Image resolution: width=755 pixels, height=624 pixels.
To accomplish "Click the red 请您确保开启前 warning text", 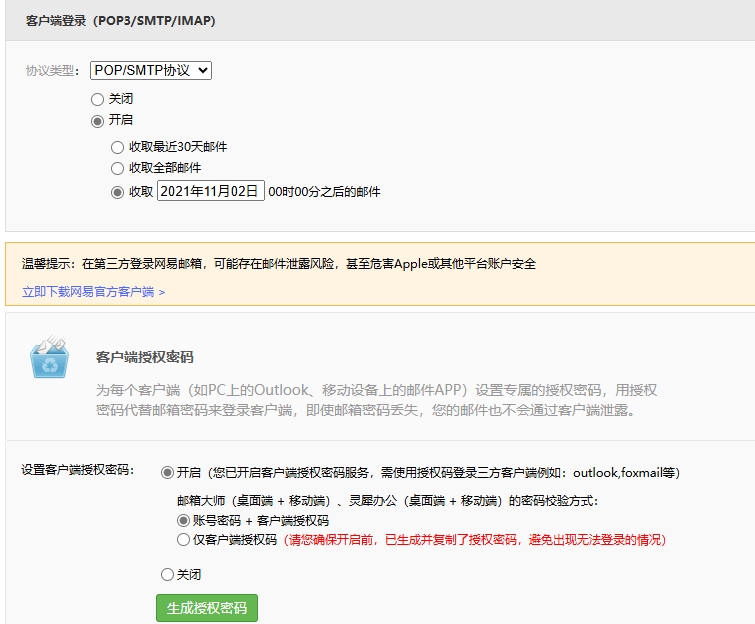I will click(x=475, y=540).
